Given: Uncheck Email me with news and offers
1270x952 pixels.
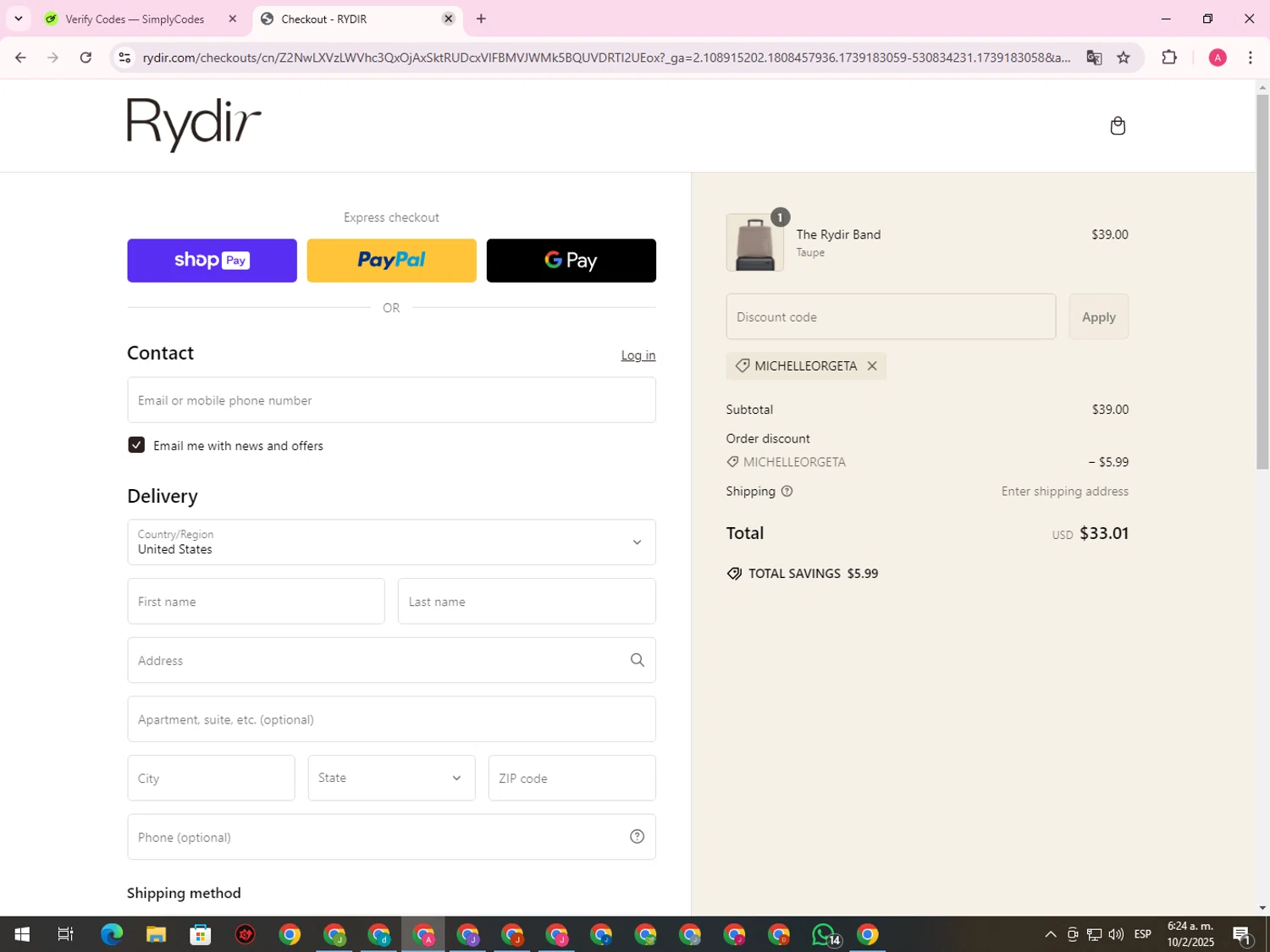Looking at the screenshot, I should tap(136, 445).
